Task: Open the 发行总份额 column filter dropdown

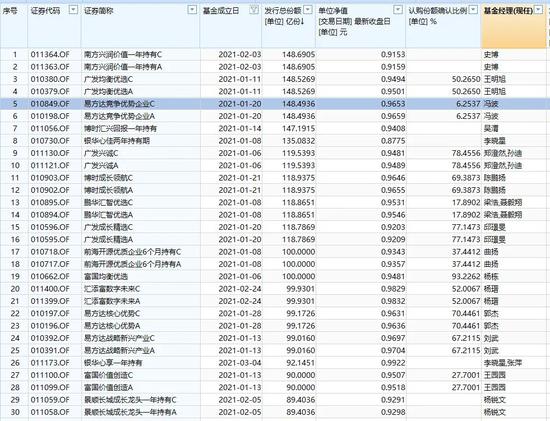Action: point(308,10)
